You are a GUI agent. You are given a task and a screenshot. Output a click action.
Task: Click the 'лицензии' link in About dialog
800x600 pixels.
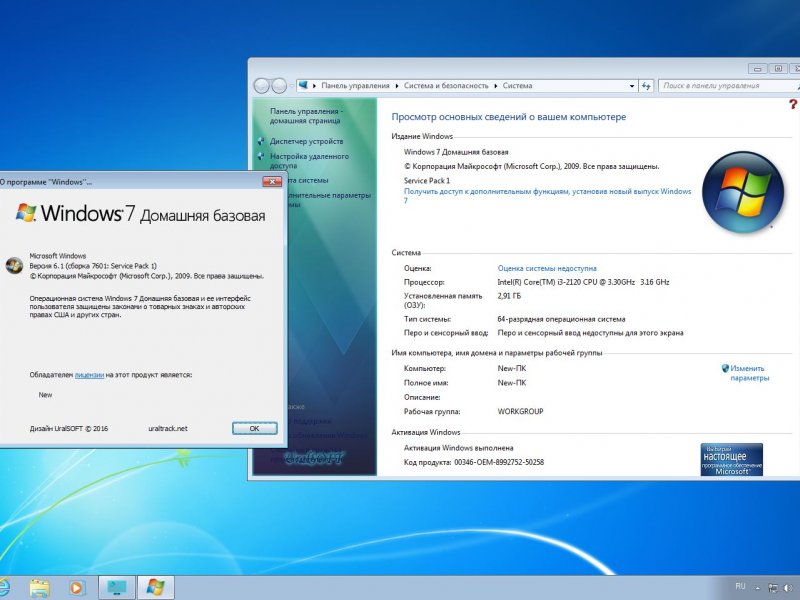click(x=89, y=374)
